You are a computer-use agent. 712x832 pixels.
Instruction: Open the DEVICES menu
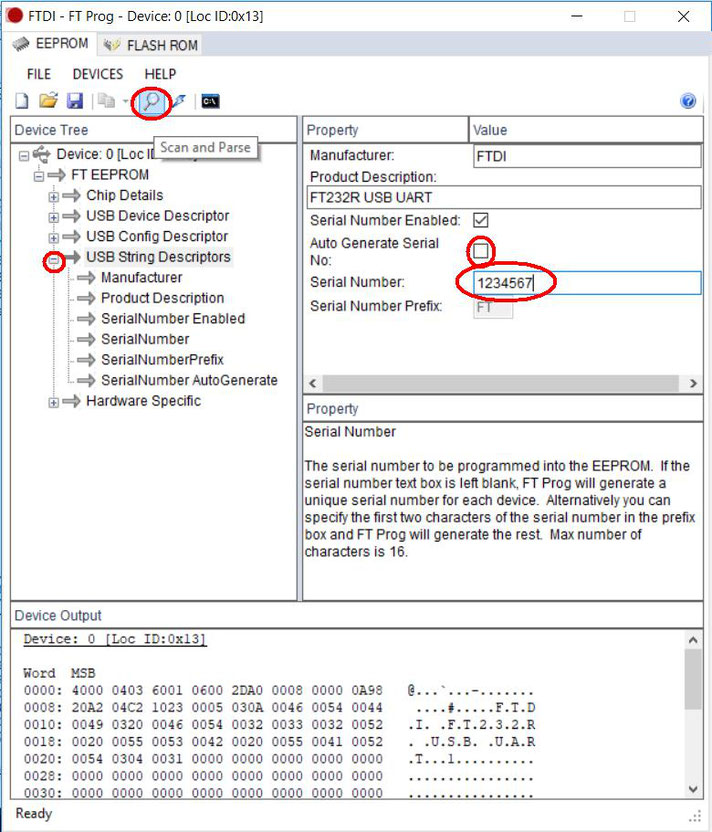click(98, 74)
